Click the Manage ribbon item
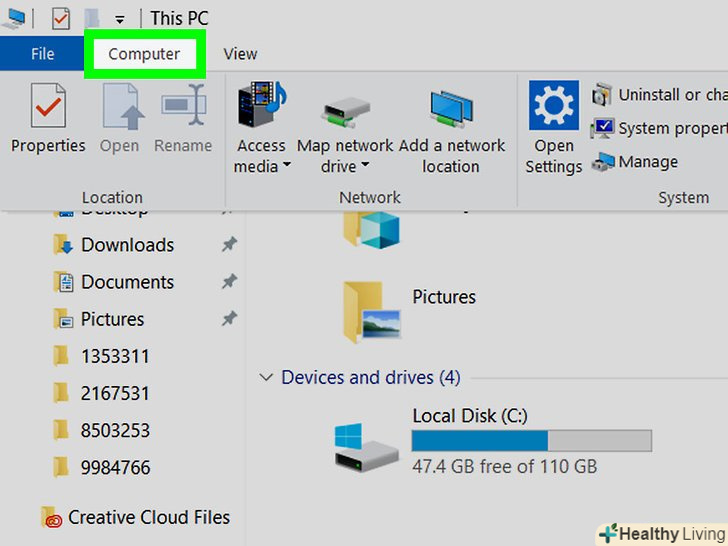Viewport: 728px width, 546px height. coord(635,162)
